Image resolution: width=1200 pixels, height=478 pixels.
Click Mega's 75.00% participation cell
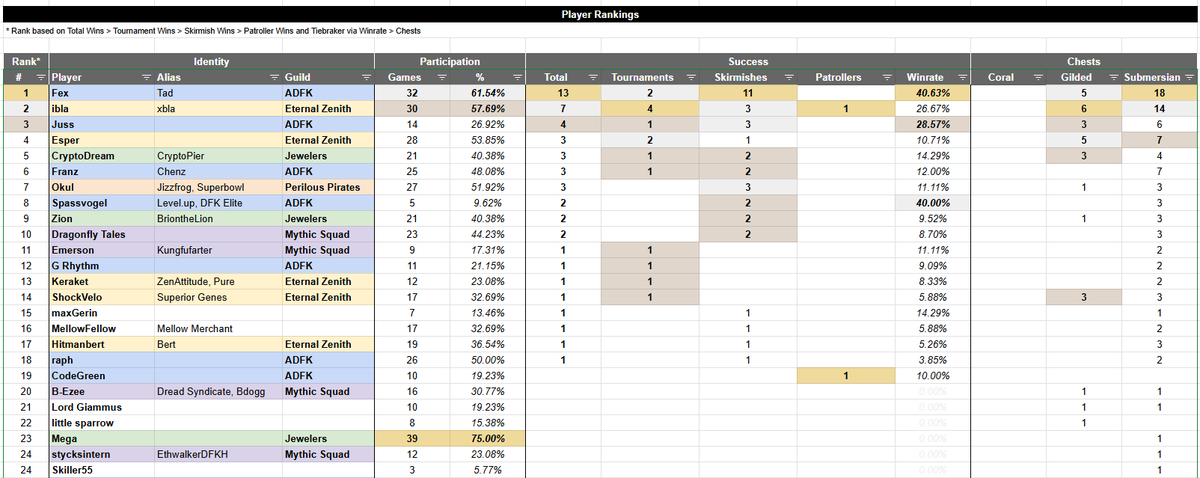487,438
